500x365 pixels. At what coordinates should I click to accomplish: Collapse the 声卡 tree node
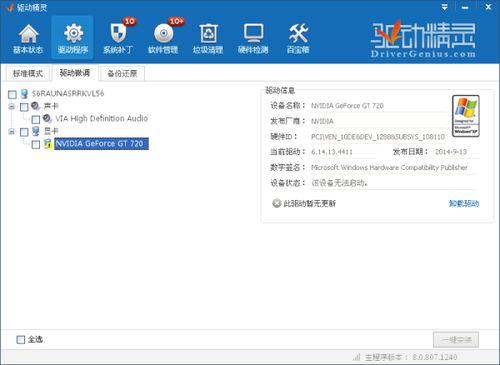12,107
